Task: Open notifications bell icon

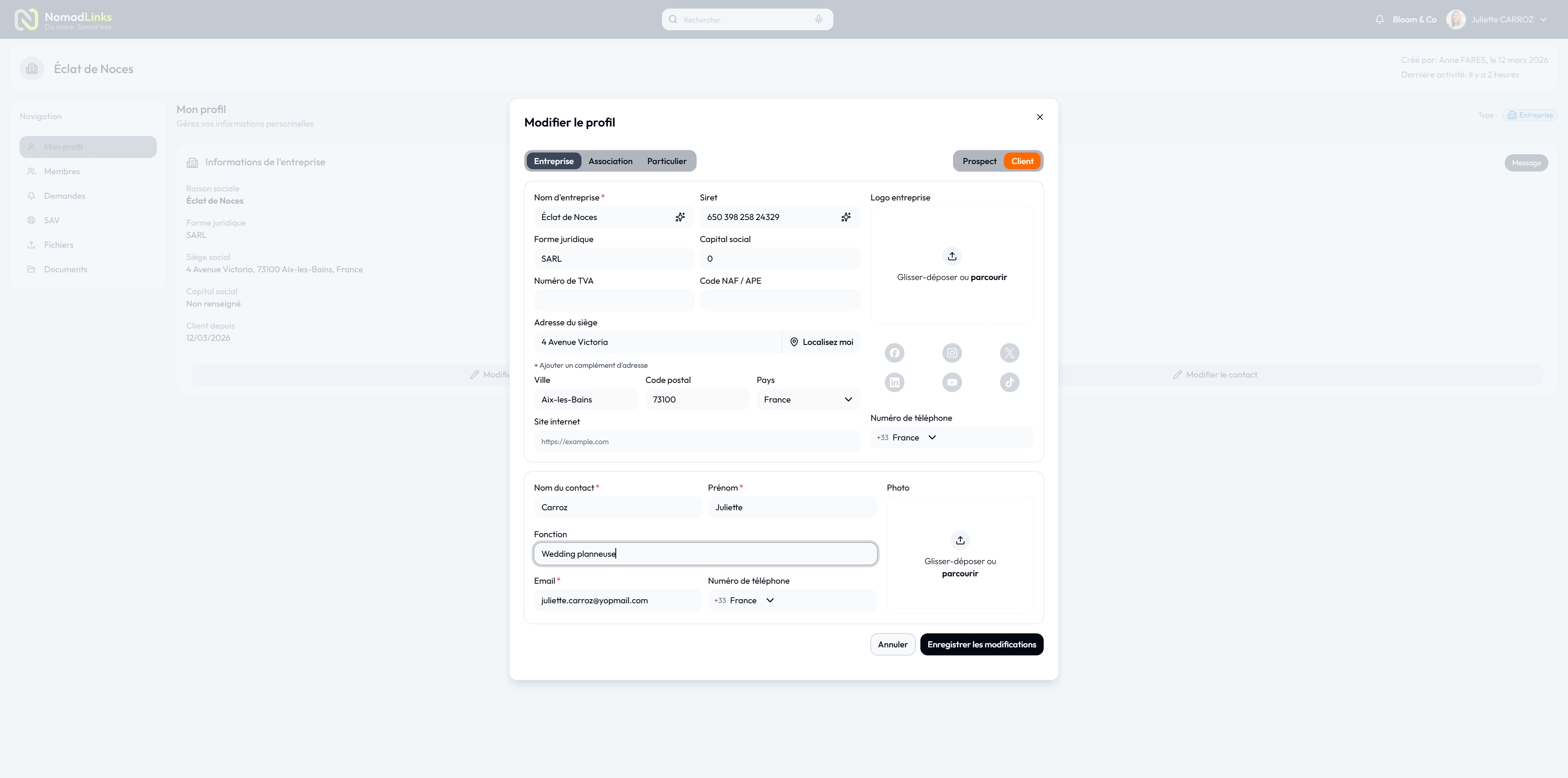Action: point(1379,20)
